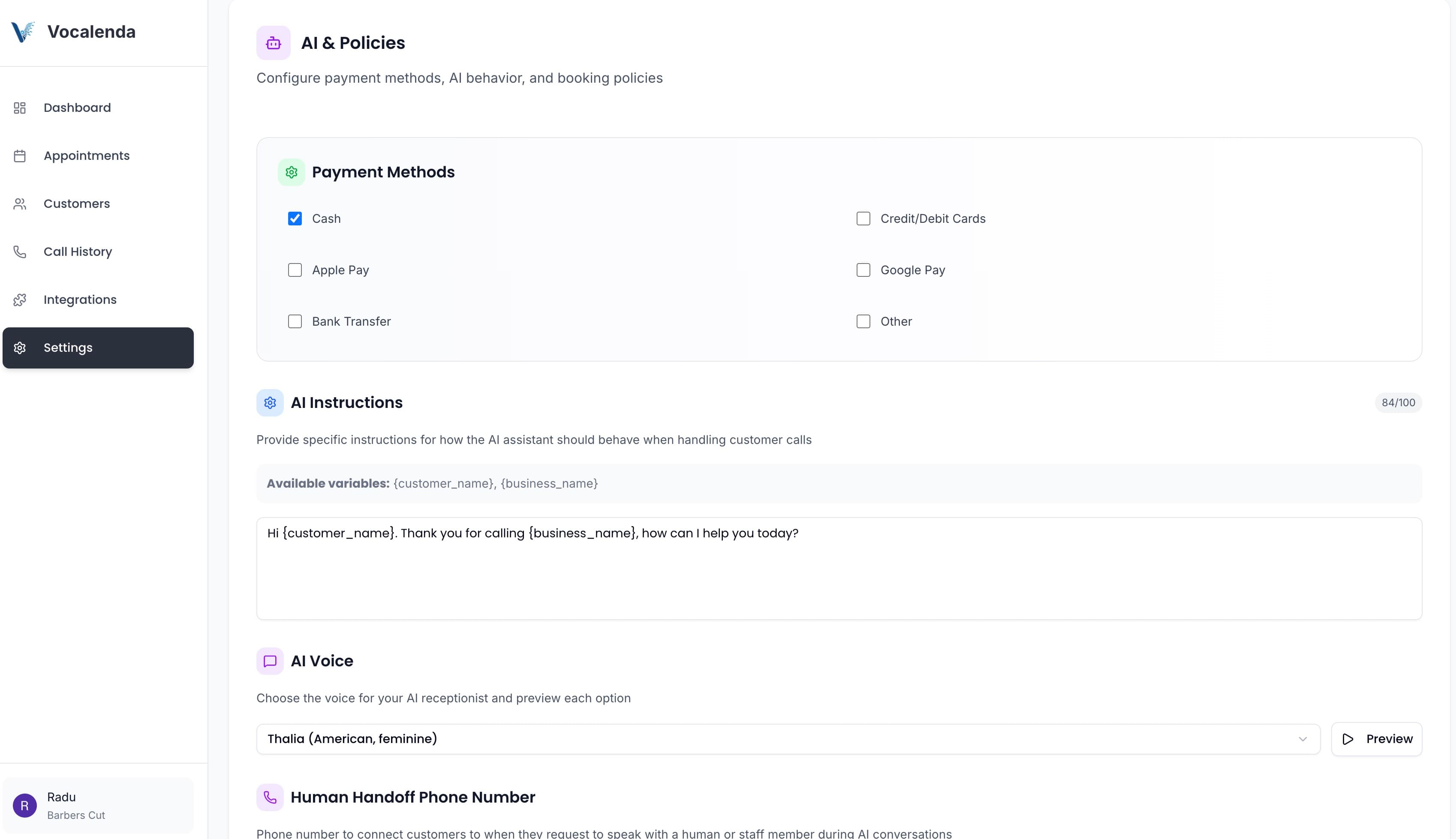Click the Settings gear icon in sidebar
Viewport: 1456px width, 839px height.
[x=21, y=348]
